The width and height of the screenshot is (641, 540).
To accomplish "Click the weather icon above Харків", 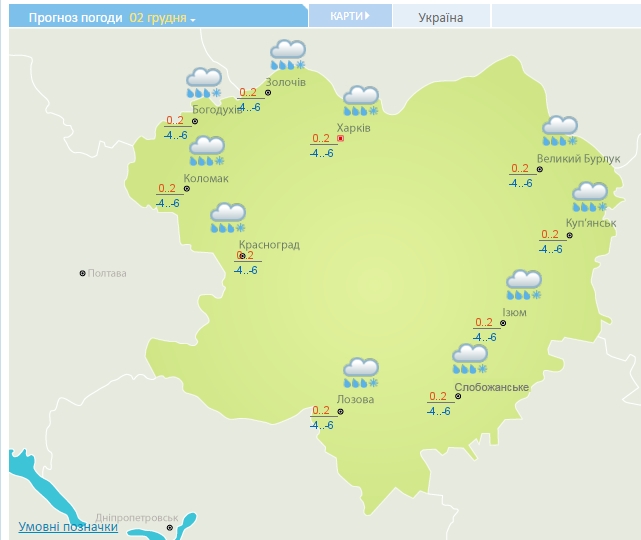I will (361, 101).
